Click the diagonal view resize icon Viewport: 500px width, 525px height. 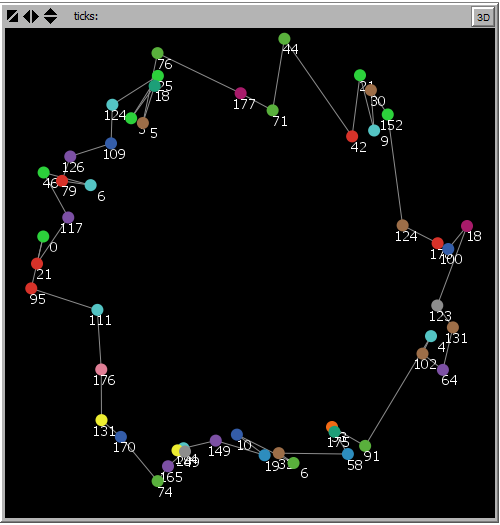click(x=12, y=16)
